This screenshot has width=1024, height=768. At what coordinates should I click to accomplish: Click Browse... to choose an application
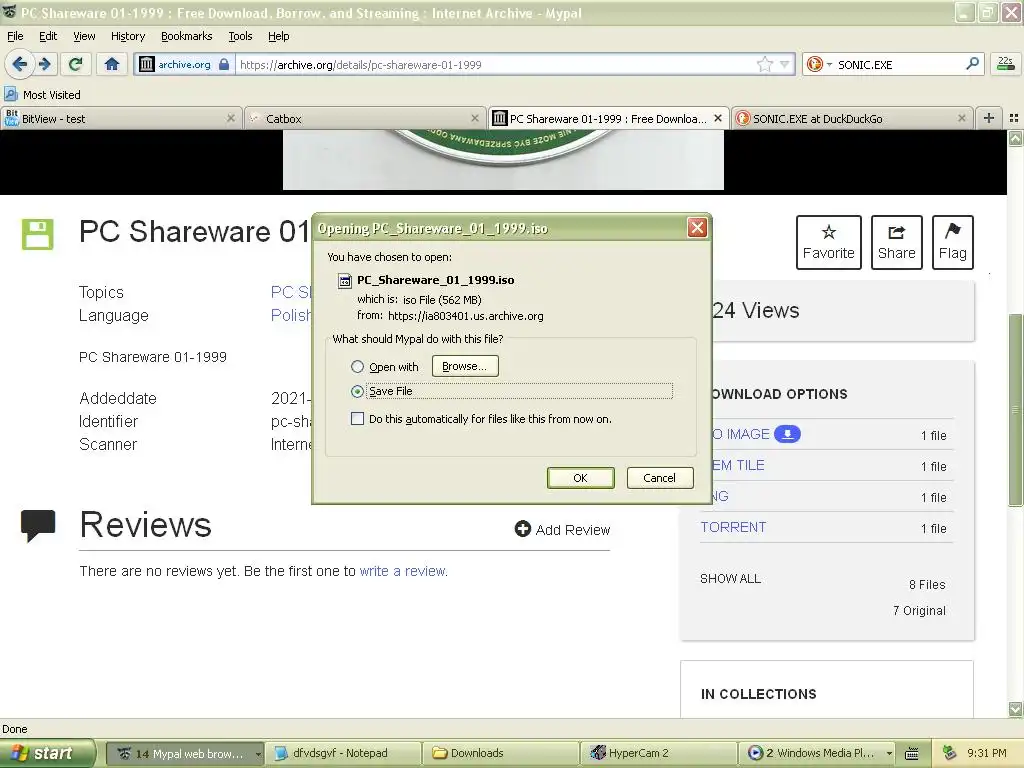pyautogui.click(x=464, y=366)
